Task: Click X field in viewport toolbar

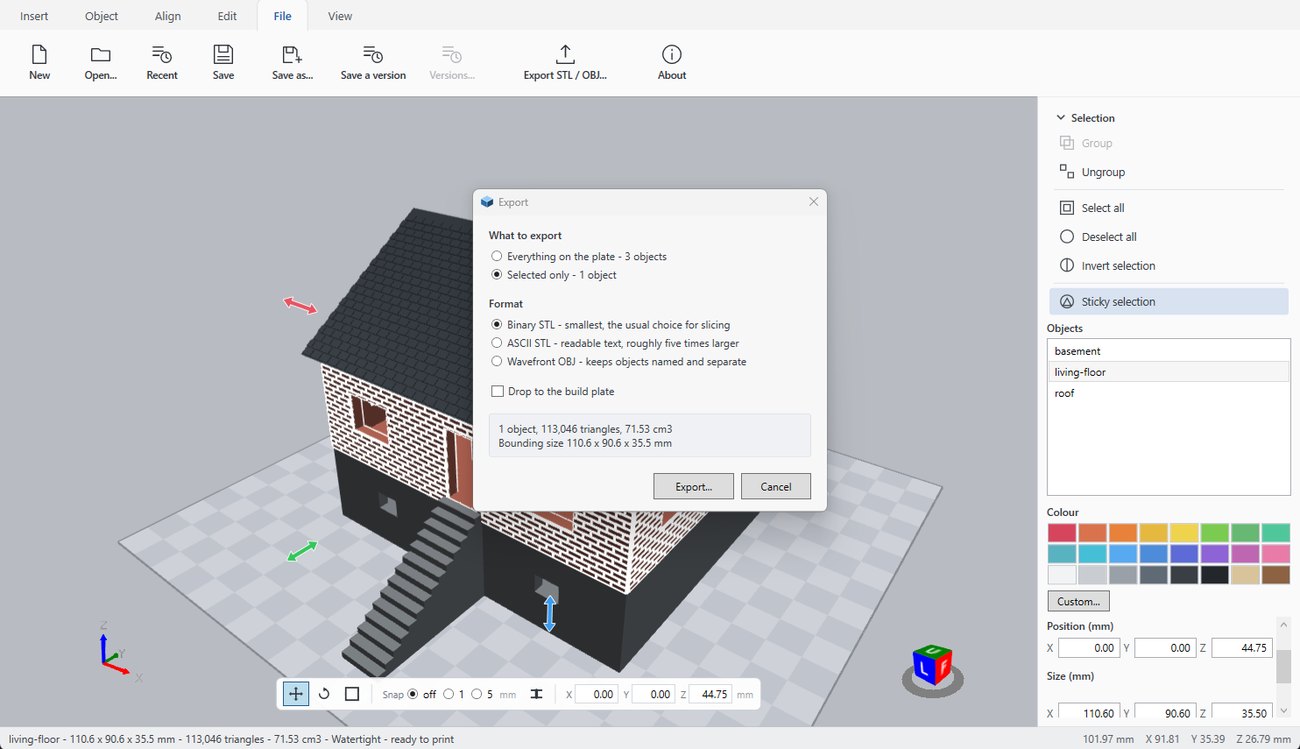Action: pos(596,694)
